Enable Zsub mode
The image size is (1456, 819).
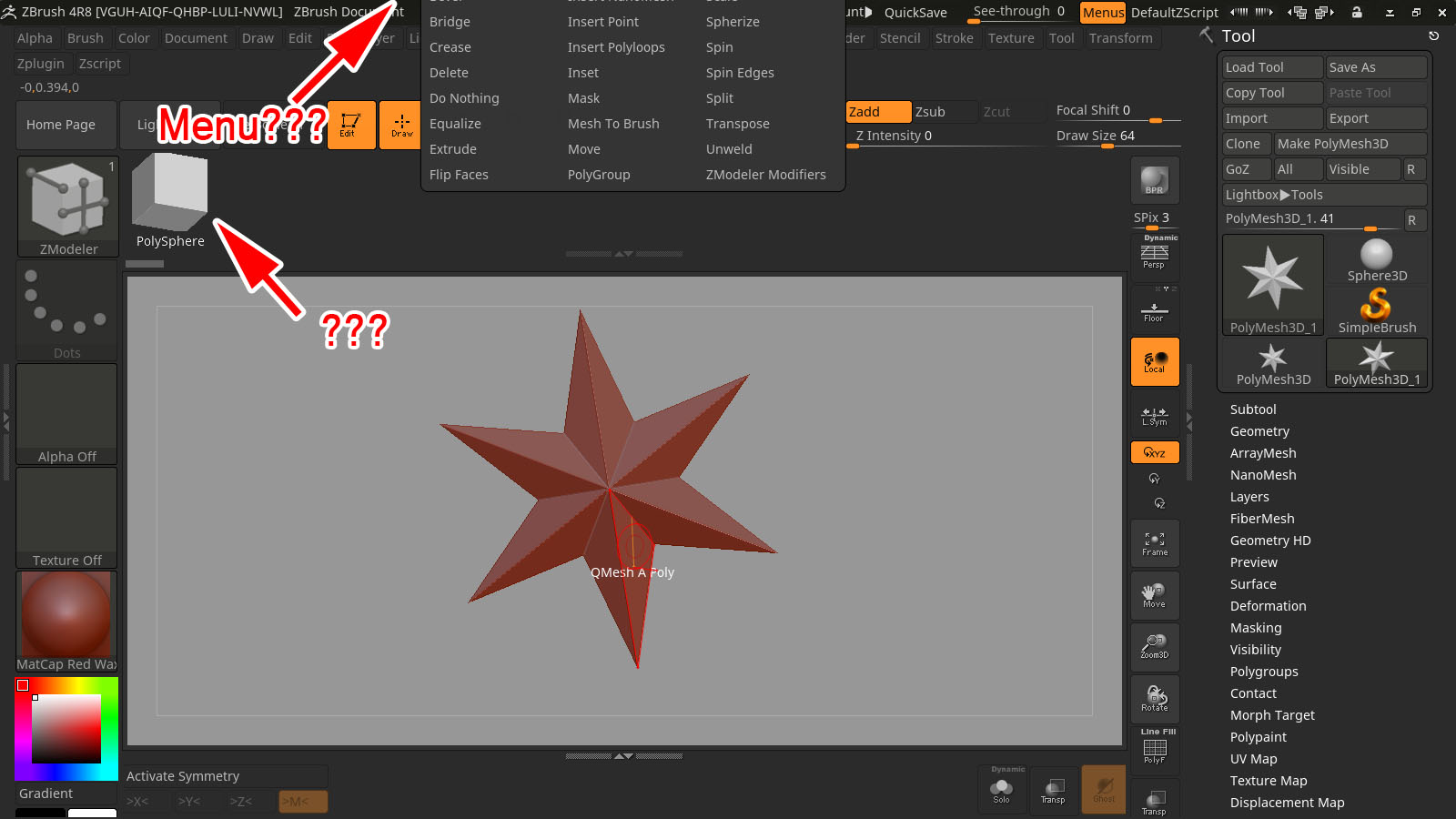pyautogui.click(x=945, y=112)
